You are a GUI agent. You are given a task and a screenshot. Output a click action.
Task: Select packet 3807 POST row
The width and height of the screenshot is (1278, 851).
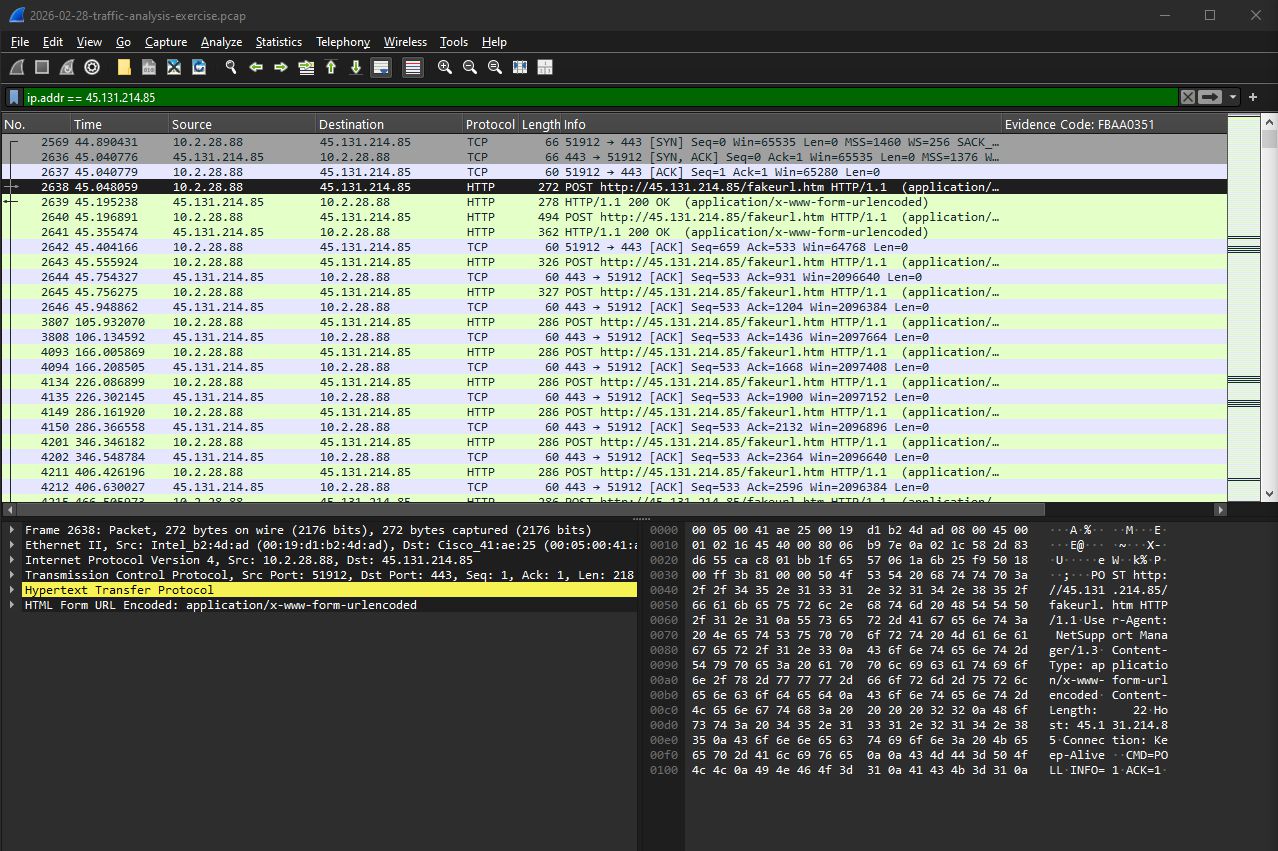tap(614, 322)
